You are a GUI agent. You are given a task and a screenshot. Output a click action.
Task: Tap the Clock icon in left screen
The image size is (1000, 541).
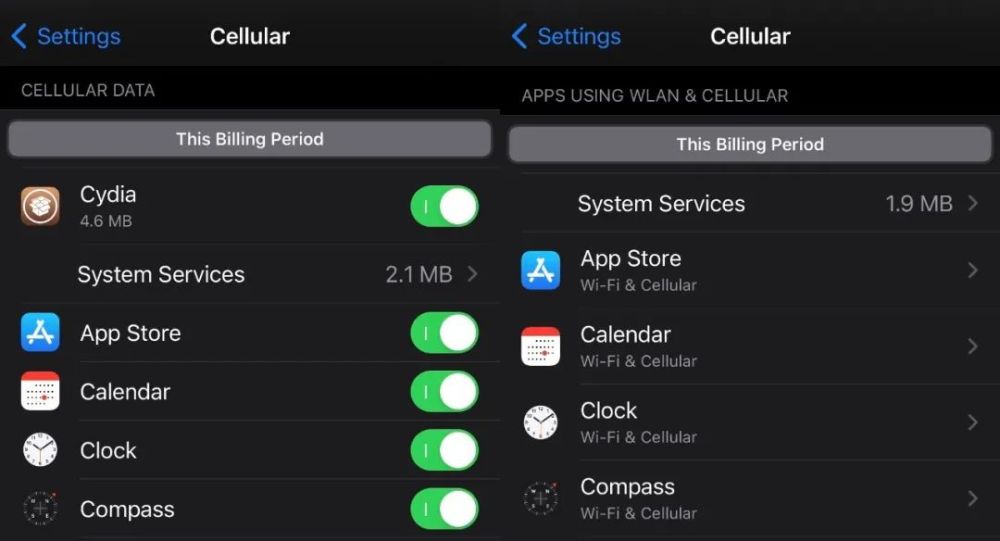coord(40,450)
